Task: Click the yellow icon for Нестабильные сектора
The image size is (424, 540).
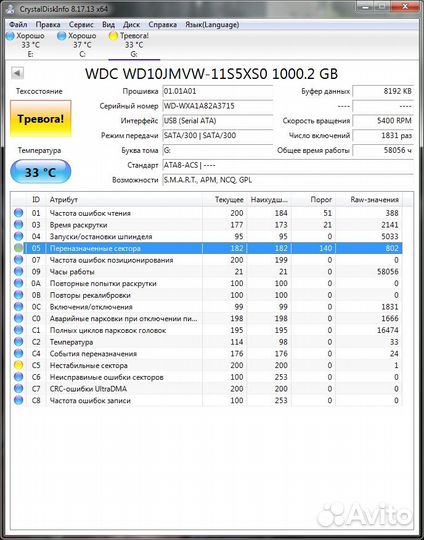Action: tap(19, 365)
